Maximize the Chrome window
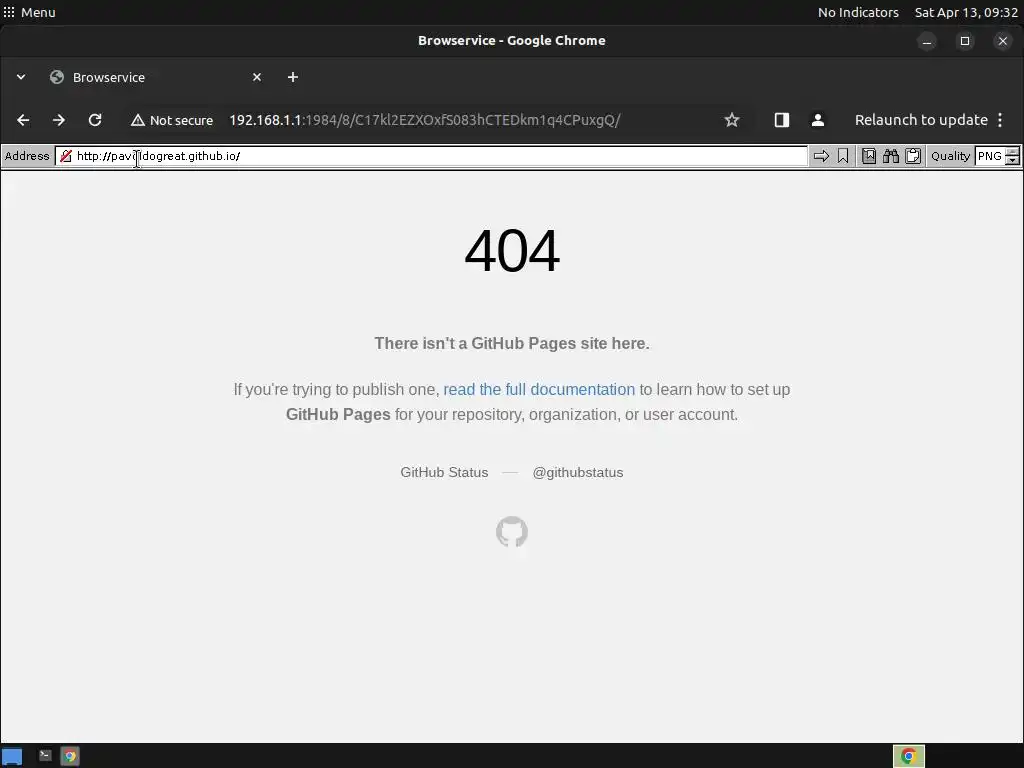 pos(965,41)
